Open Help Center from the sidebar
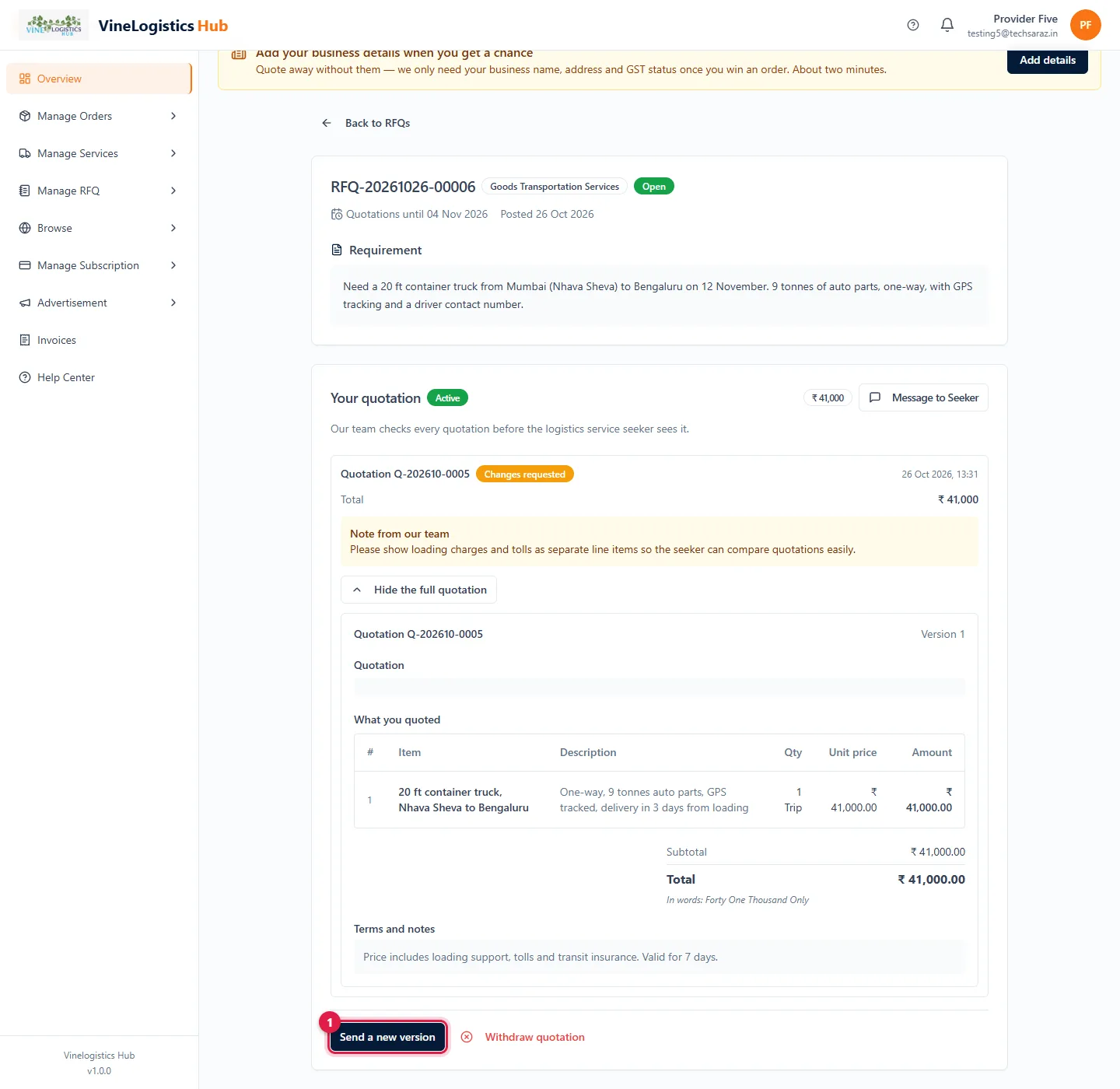This screenshot has width=1120, height=1089. coord(99,377)
